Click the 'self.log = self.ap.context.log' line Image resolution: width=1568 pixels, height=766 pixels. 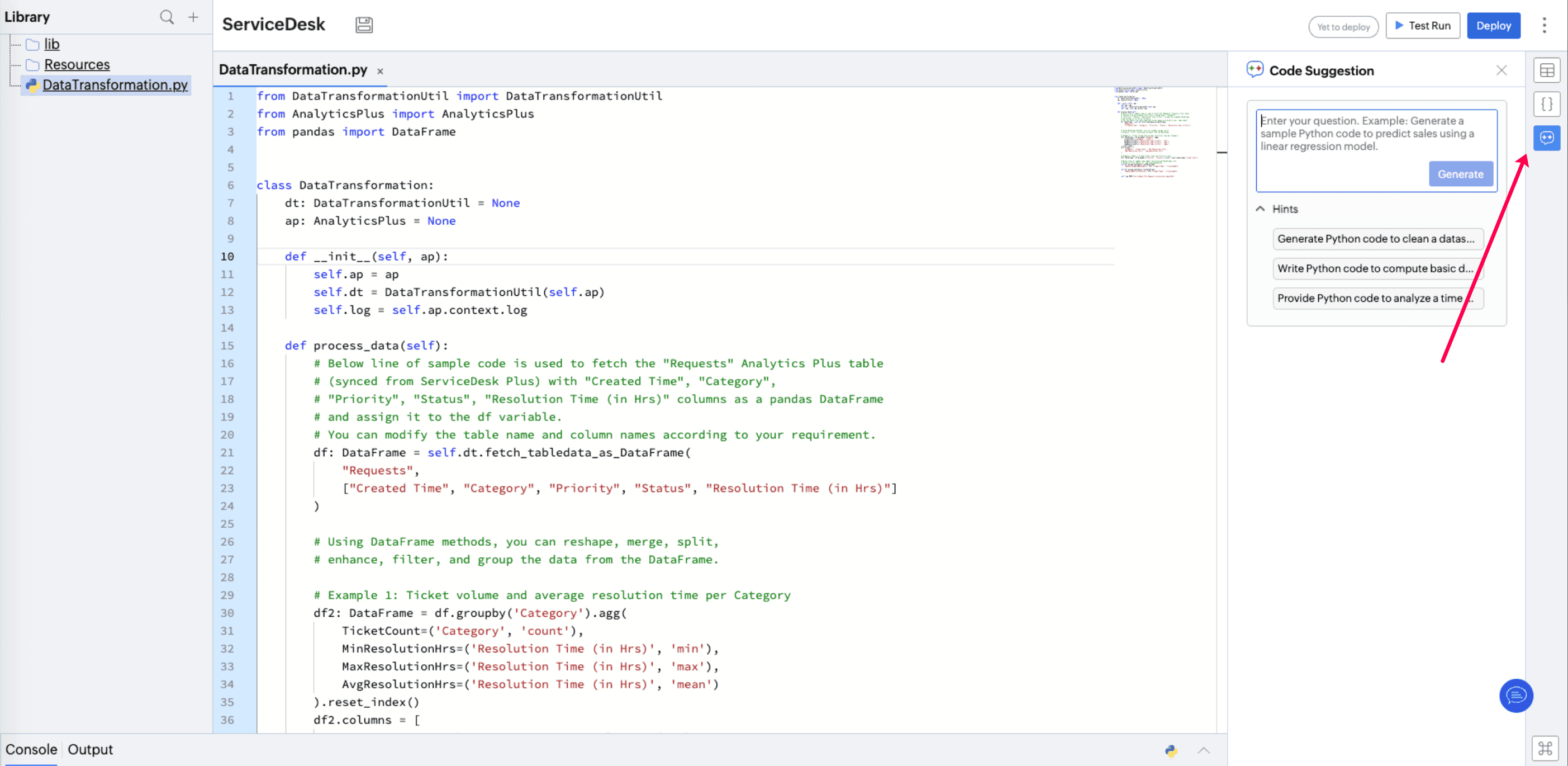(x=420, y=310)
